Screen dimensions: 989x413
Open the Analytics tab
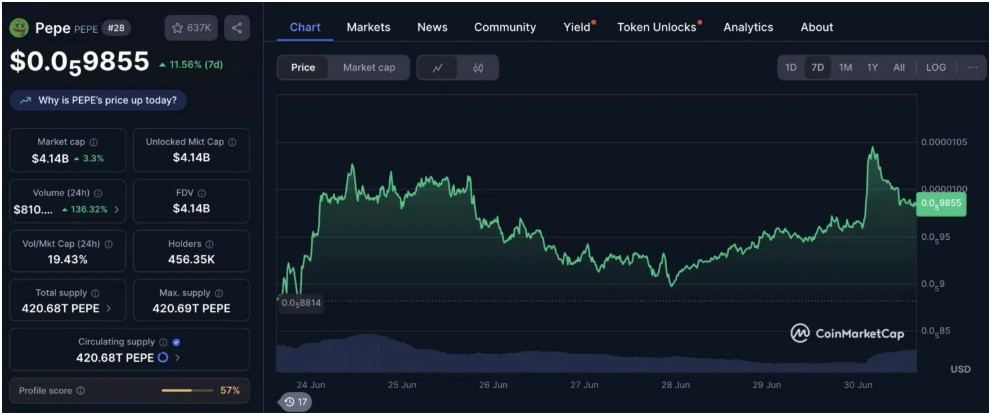[x=748, y=27]
